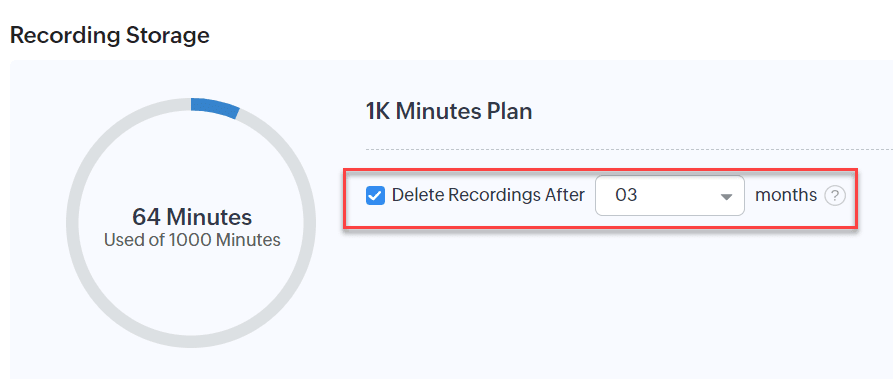893x379 pixels.
Task: Click the left side of the gray ring
Action: click(72, 223)
